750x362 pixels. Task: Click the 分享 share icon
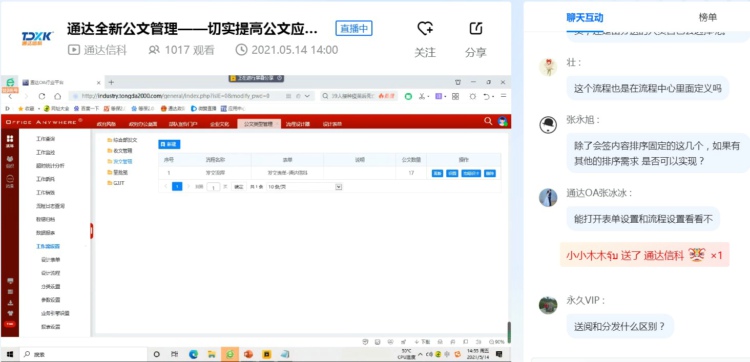pyautogui.click(x=475, y=29)
